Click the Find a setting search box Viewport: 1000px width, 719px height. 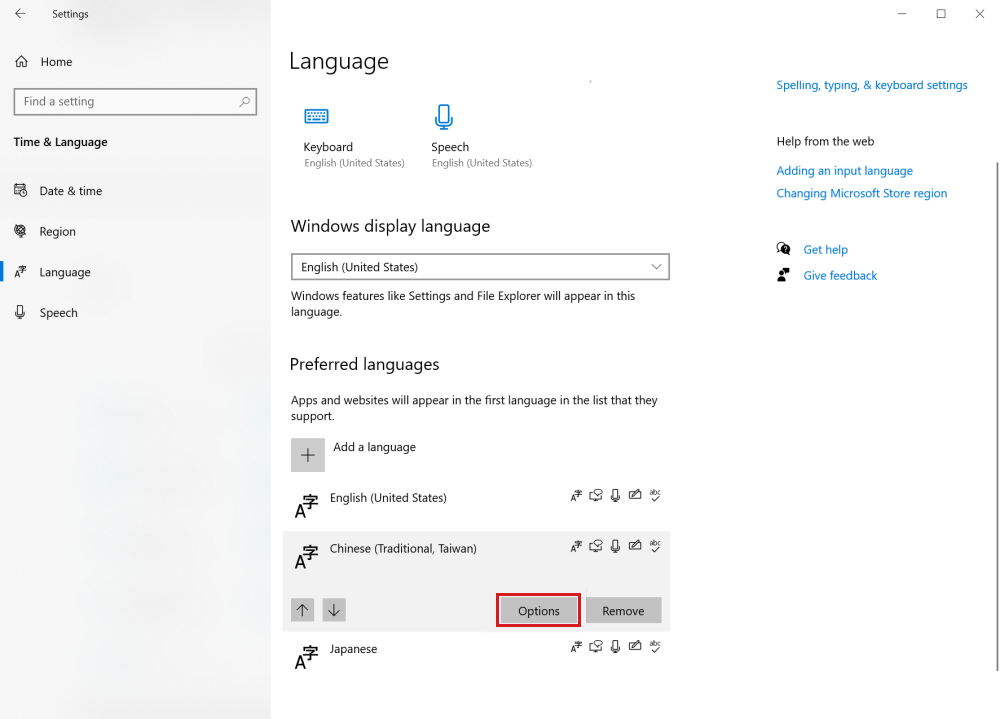[x=135, y=101]
